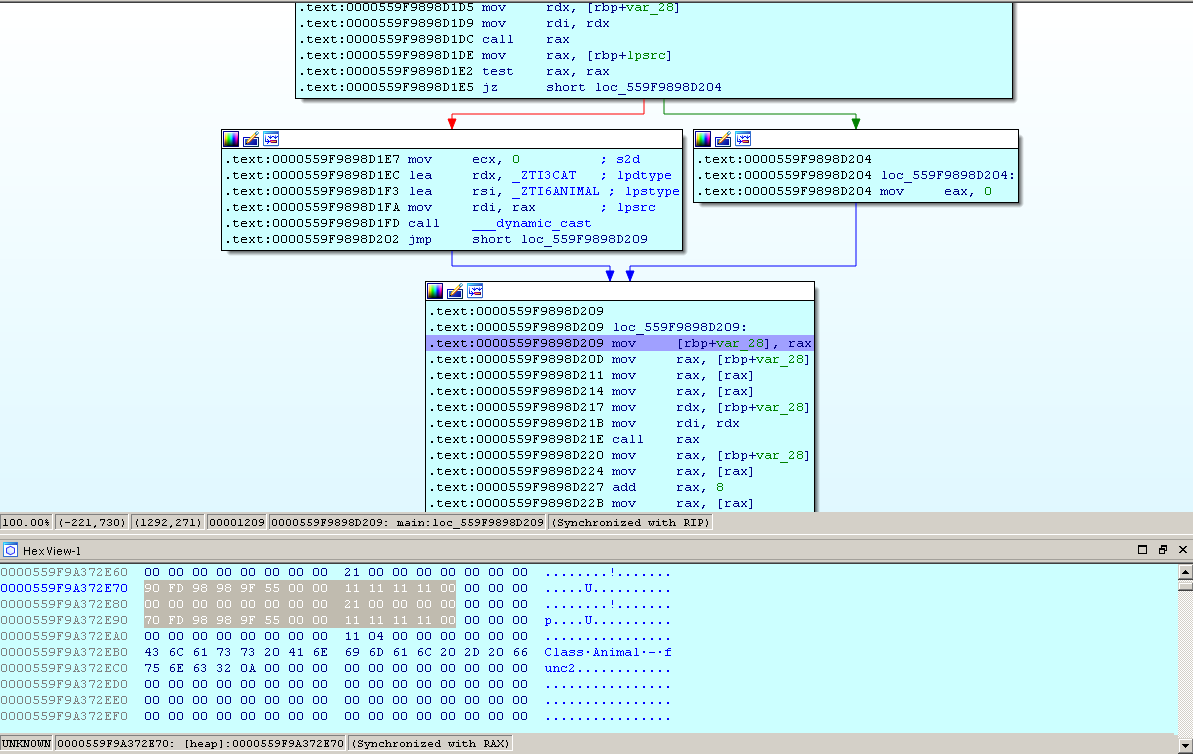The width and height of the screenshot is (1193, 754).
Task: Select hex address 0000559F9A372EB0
Action: [x=64, y=652]
